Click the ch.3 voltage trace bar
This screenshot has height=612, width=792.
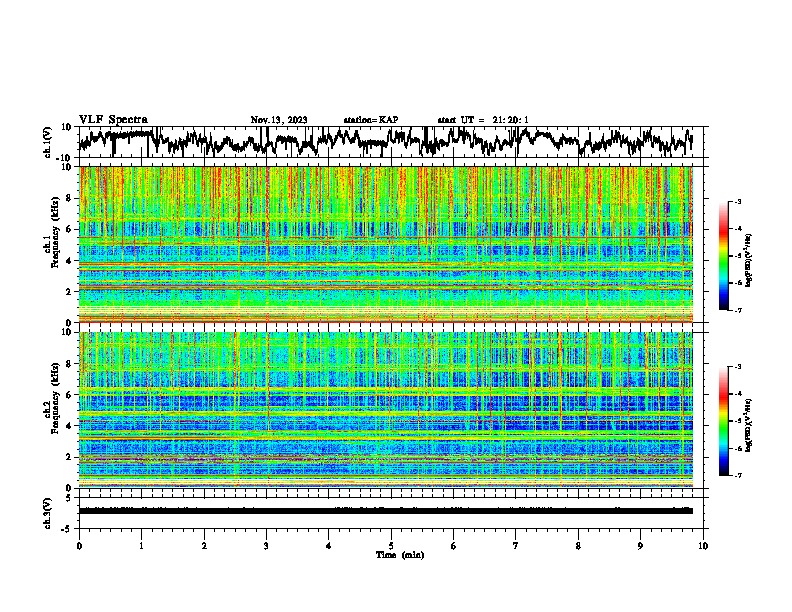tap(386, 511)
